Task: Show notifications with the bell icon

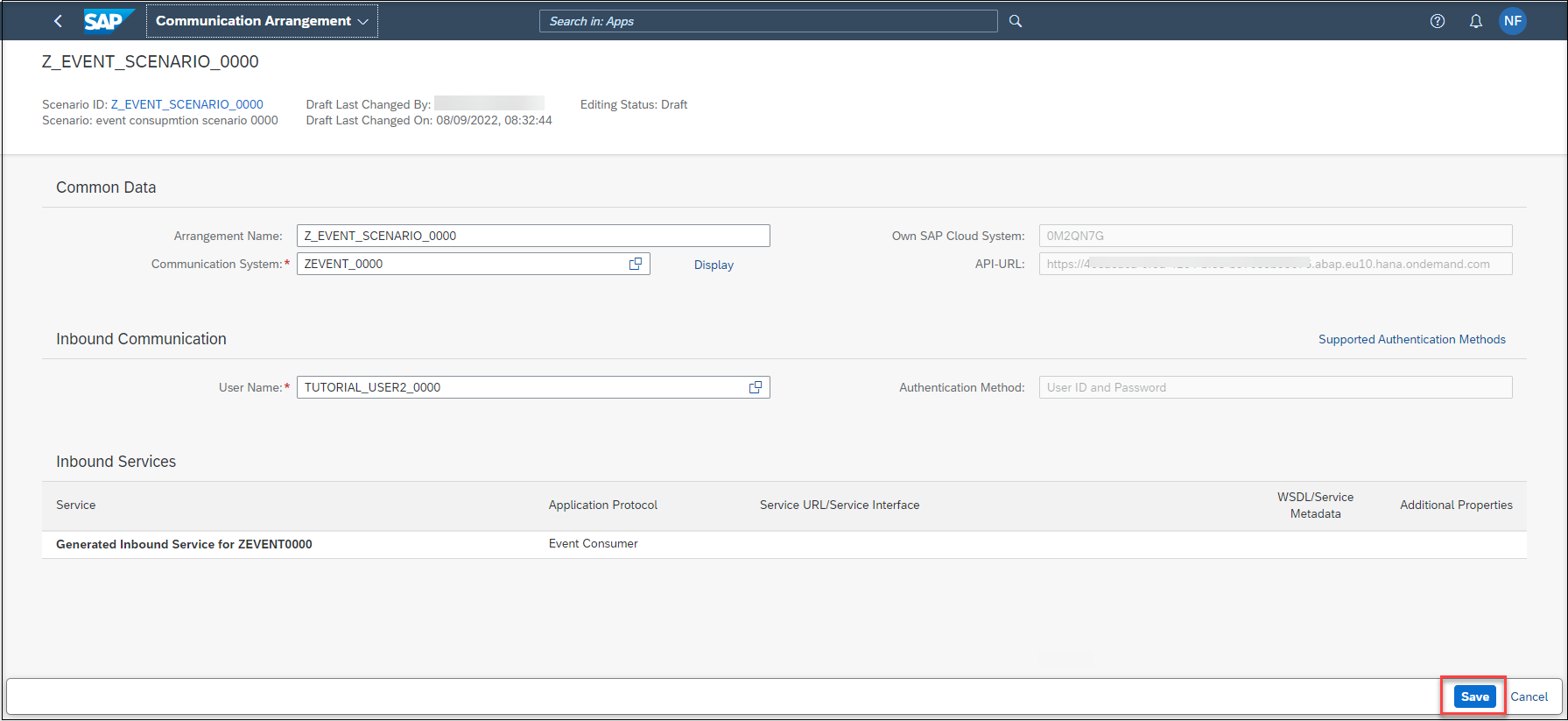Action: (1476, 21)
